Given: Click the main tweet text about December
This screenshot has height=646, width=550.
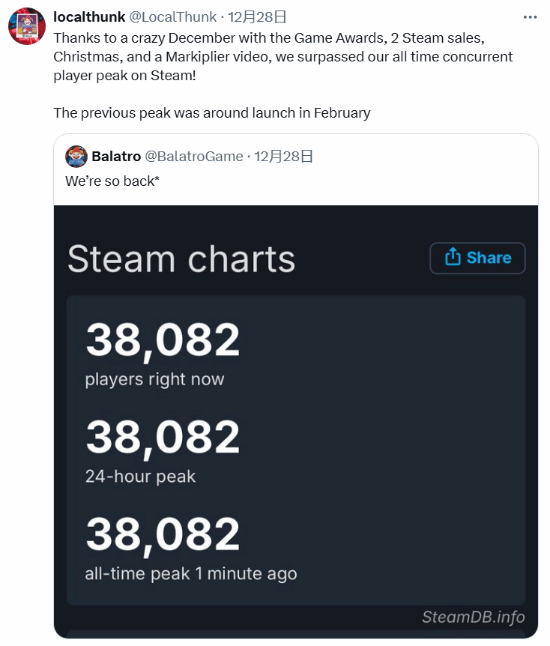Looking at the screenshot, I should click(x=283, y=57).
